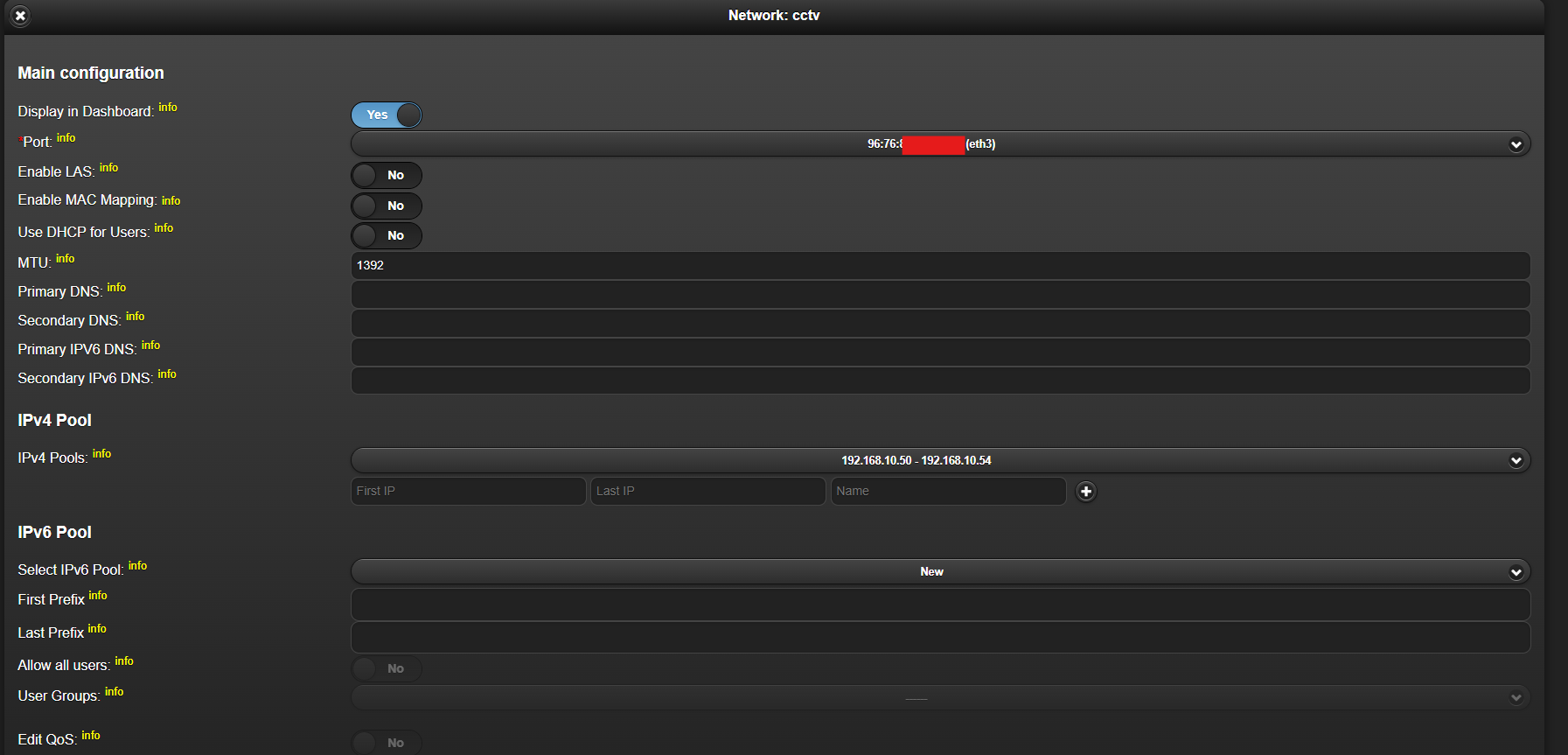The height and width of the screenshot is (755, 1568).
Task: Show info for Enable MAC Mapping
Action: point(171,201)
